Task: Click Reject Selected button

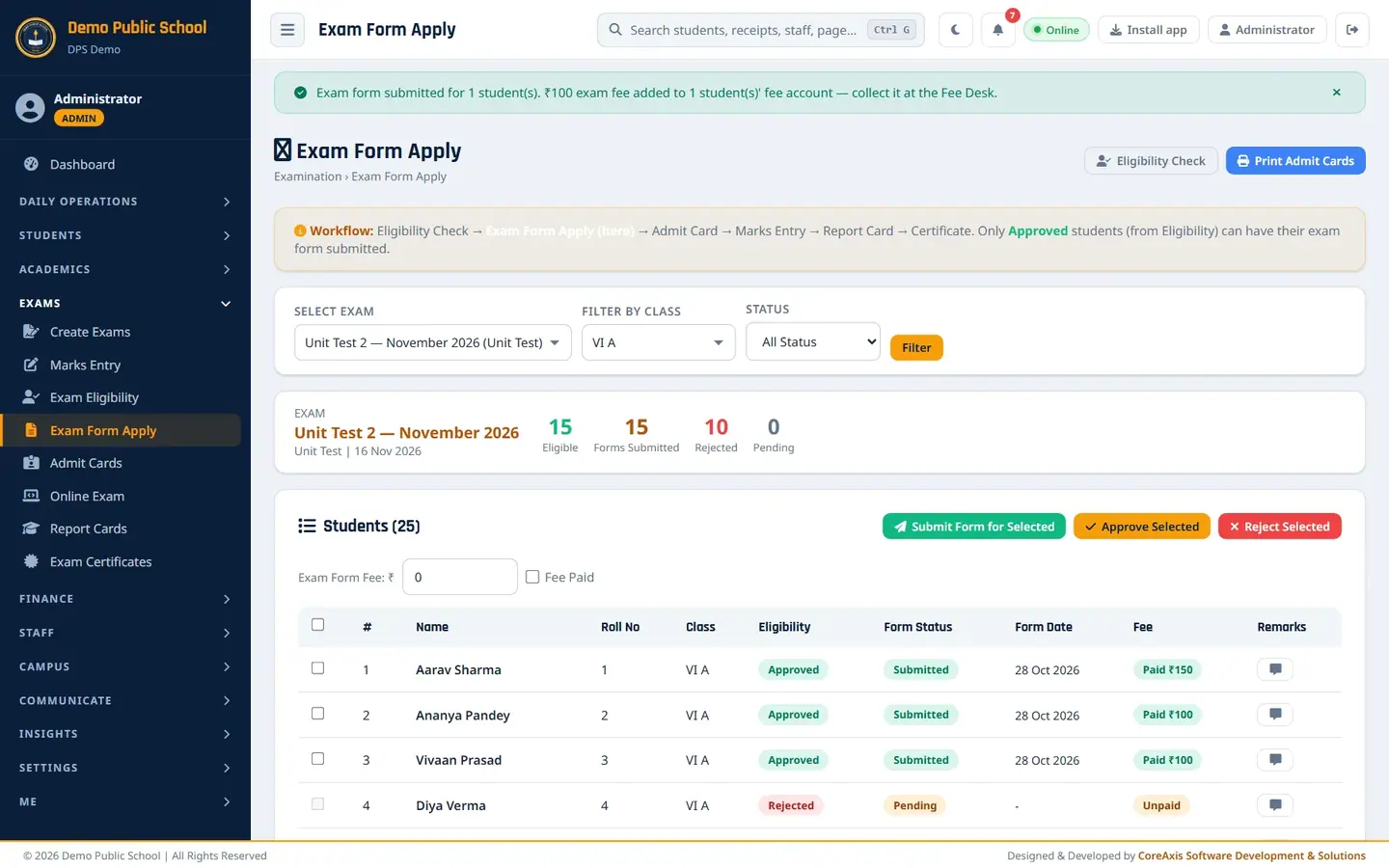Action: tap(1280, 527)
